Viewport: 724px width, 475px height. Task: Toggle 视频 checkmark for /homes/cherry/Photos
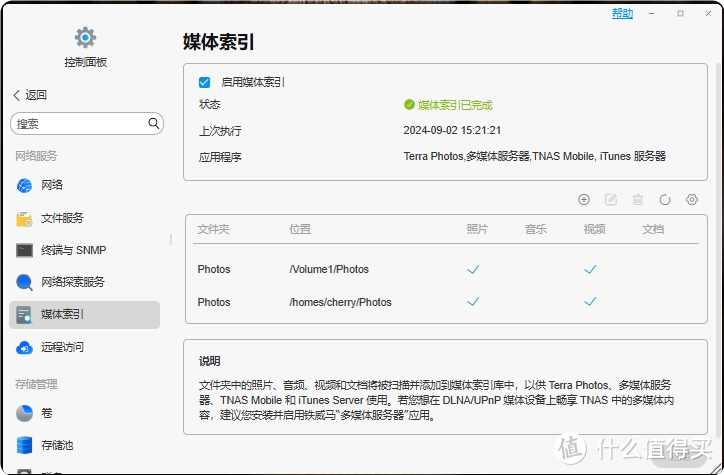590,301
